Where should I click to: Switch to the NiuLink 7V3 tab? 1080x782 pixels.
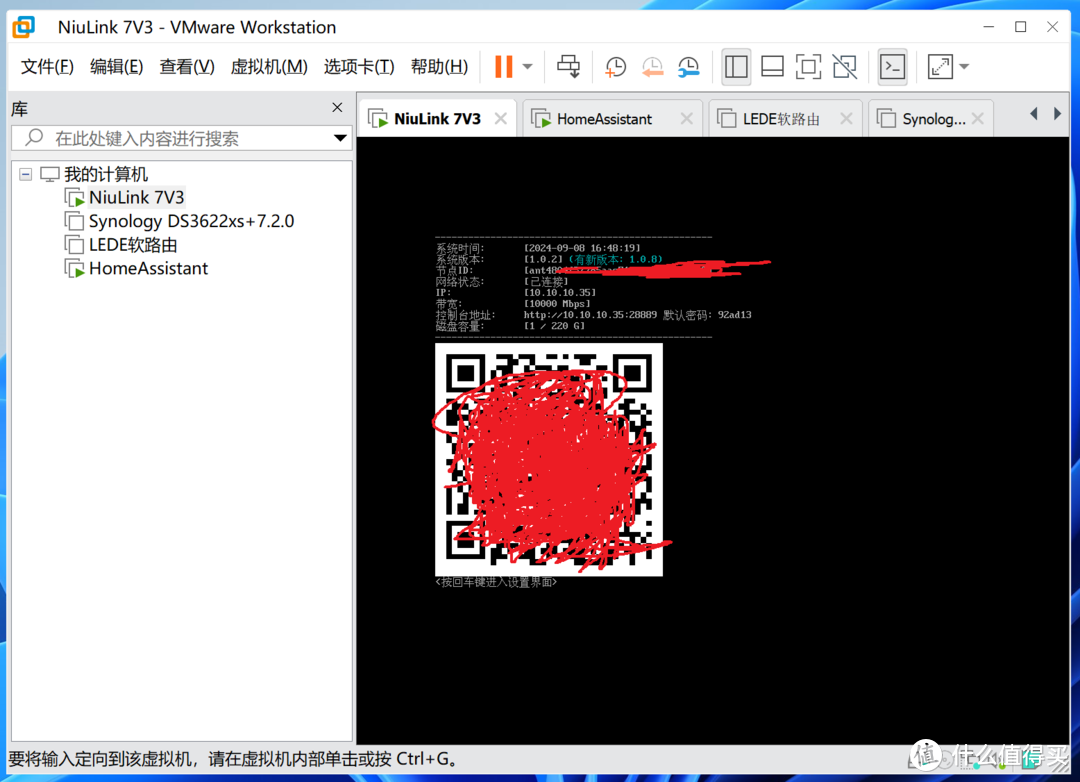point(437,119)
